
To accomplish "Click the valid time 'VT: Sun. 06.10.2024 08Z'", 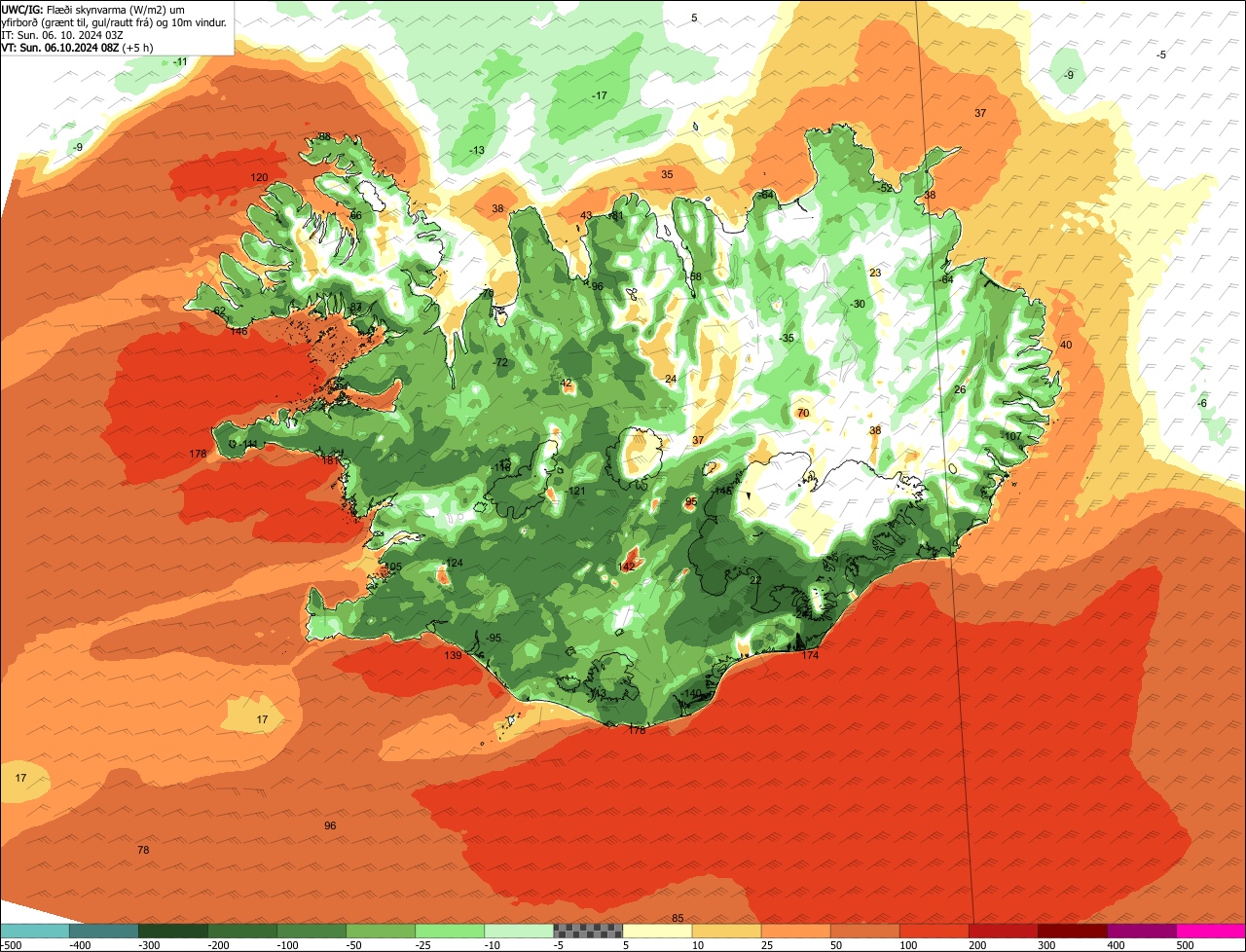I will pyautogui.click(x=59, y=46).
